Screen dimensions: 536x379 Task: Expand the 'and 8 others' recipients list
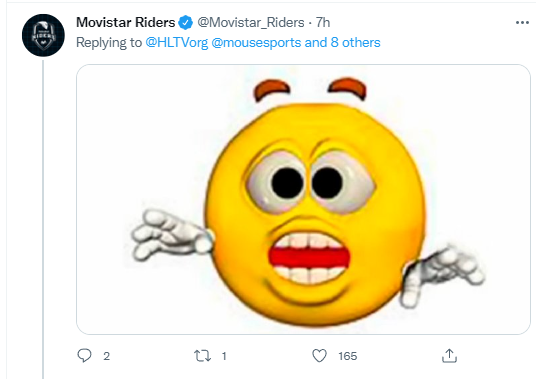[x=343, y=43]
